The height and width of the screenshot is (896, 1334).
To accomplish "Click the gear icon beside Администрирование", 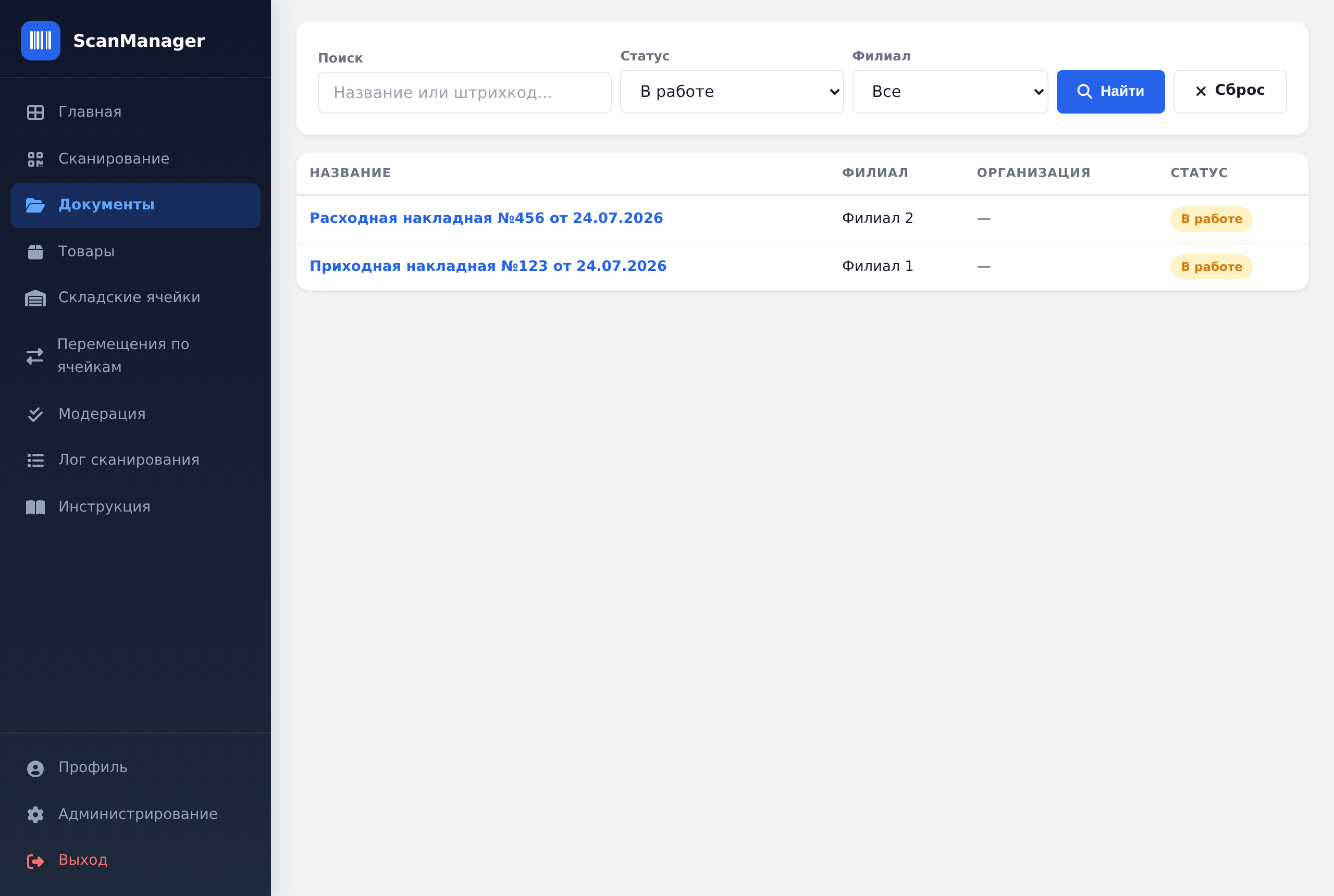I will click(x=35, y=815).
